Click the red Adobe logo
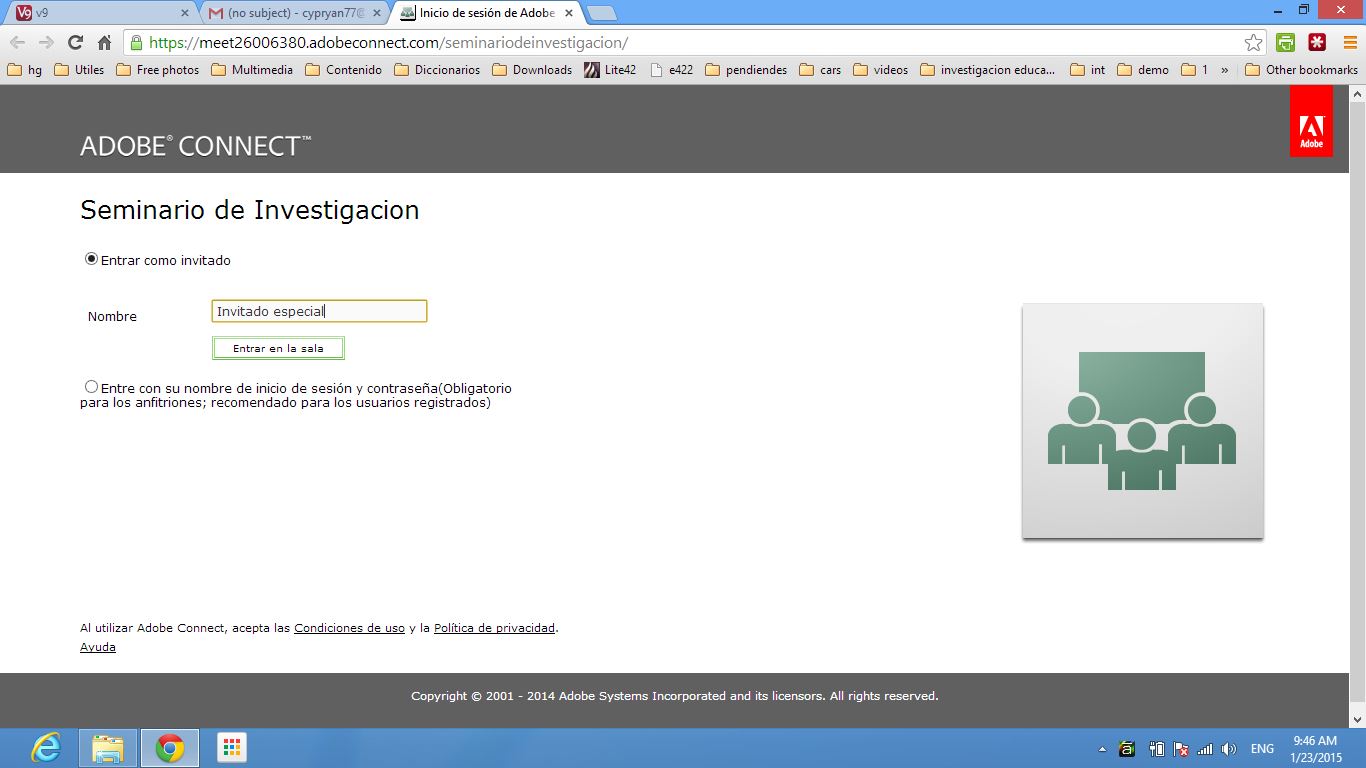The image size is (1366, 768). click(1311, 122)
